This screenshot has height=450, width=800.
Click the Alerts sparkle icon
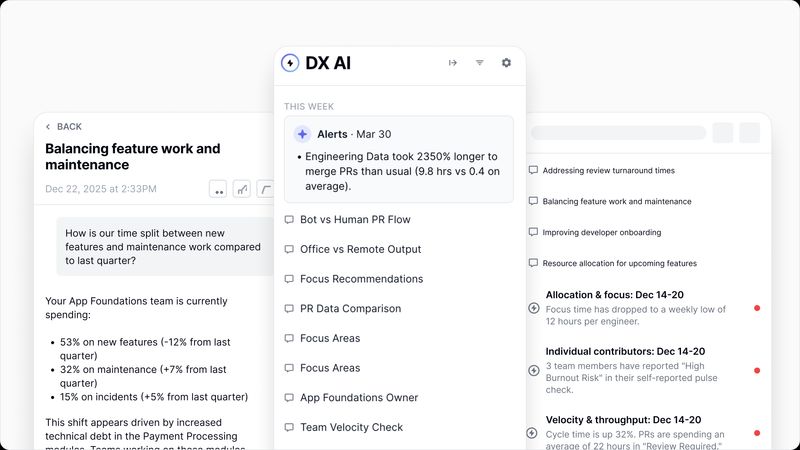302,134
